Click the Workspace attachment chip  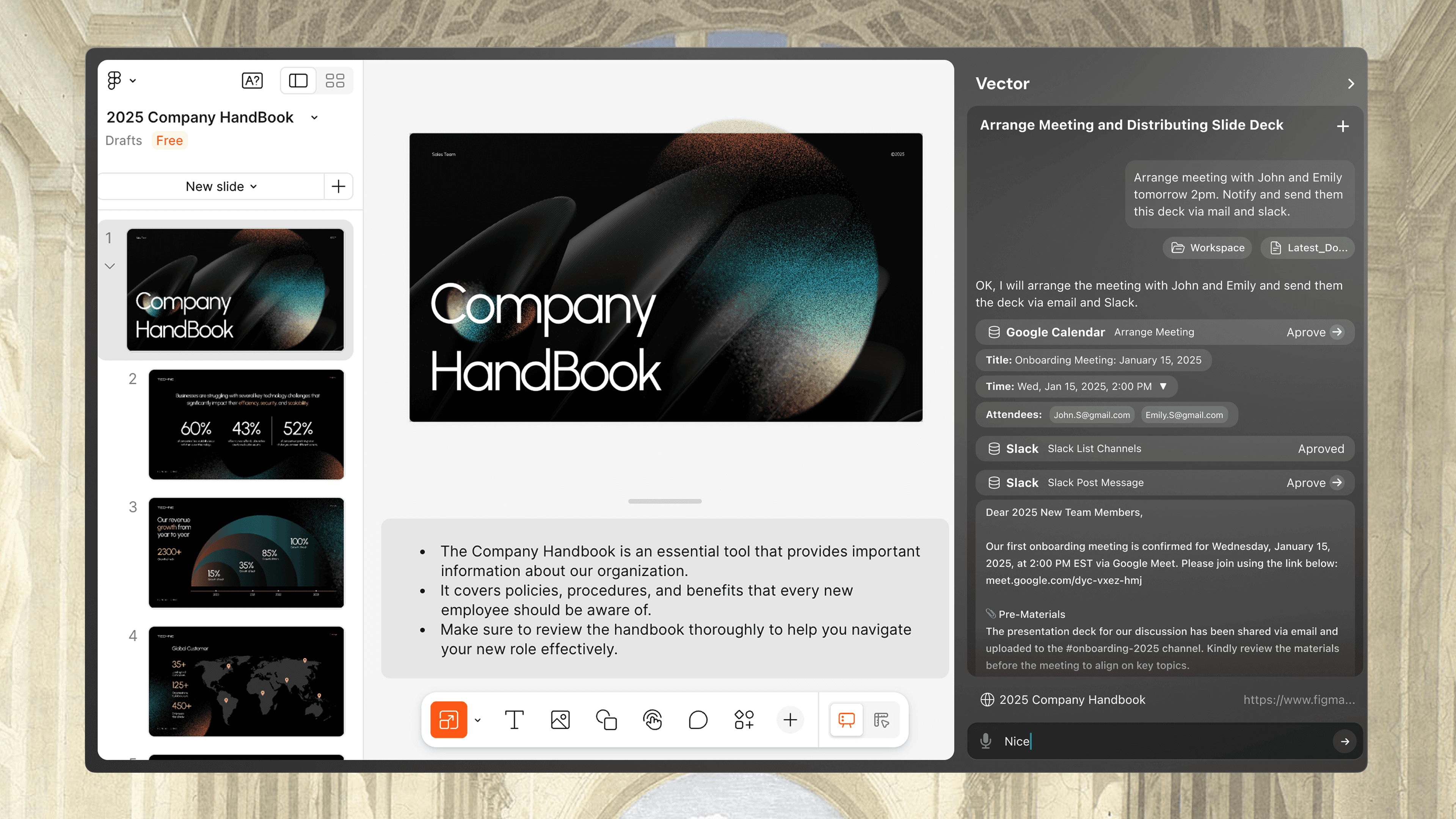(1208, 248)
